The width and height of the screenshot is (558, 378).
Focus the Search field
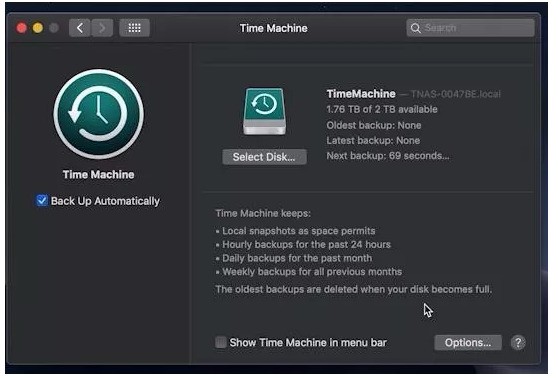(x=470, y=28)
